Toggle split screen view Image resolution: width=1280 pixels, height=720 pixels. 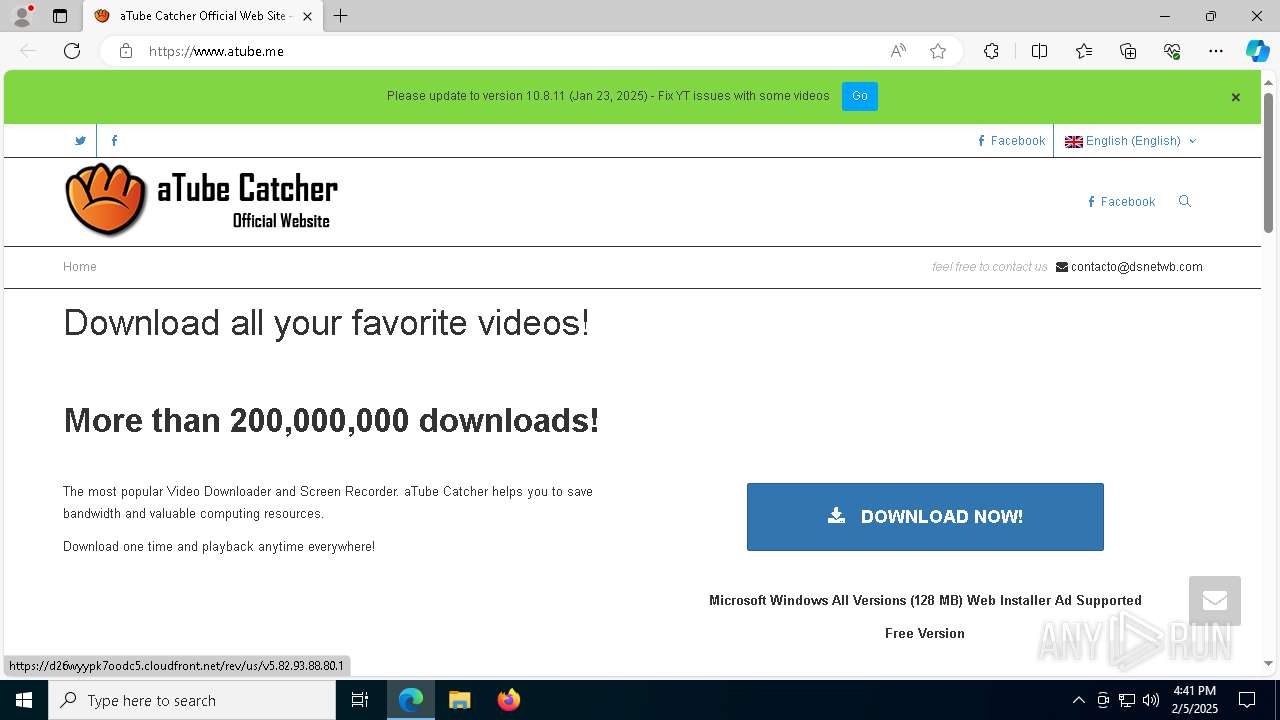[x=1039, y=51]
